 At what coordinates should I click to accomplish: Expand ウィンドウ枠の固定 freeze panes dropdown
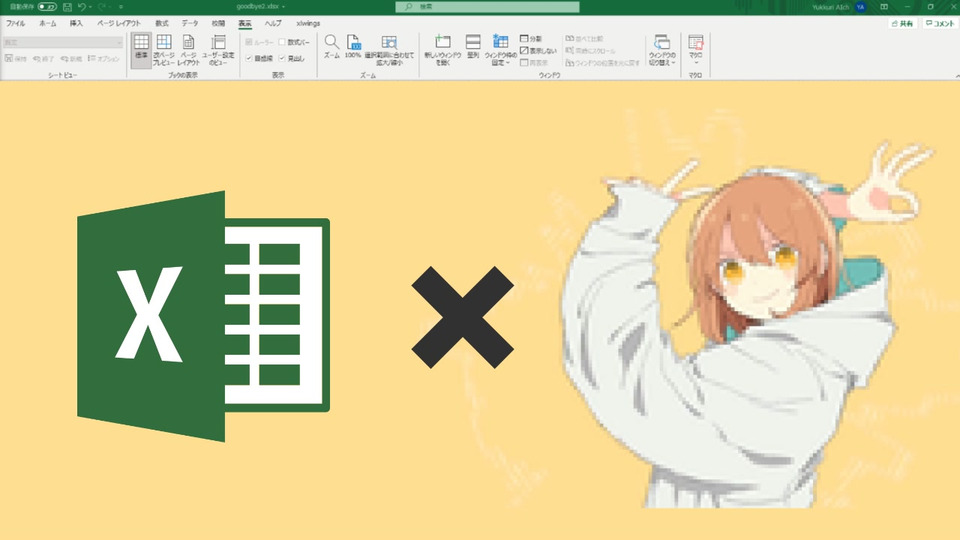coord(500,50)
